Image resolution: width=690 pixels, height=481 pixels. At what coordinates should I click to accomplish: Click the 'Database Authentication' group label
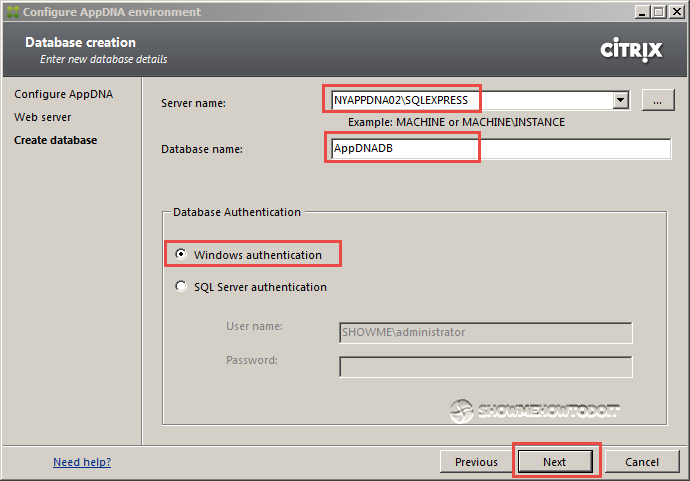click(237, 212)
